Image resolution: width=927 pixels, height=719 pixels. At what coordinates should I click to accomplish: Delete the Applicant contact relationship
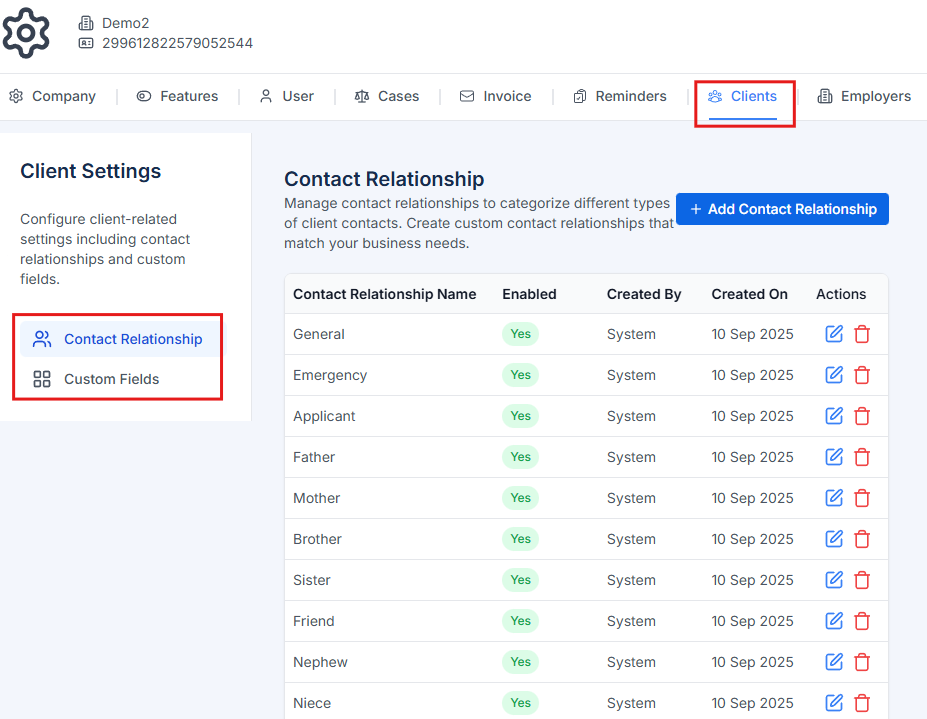pyautogui.click(x=862, y=416)
